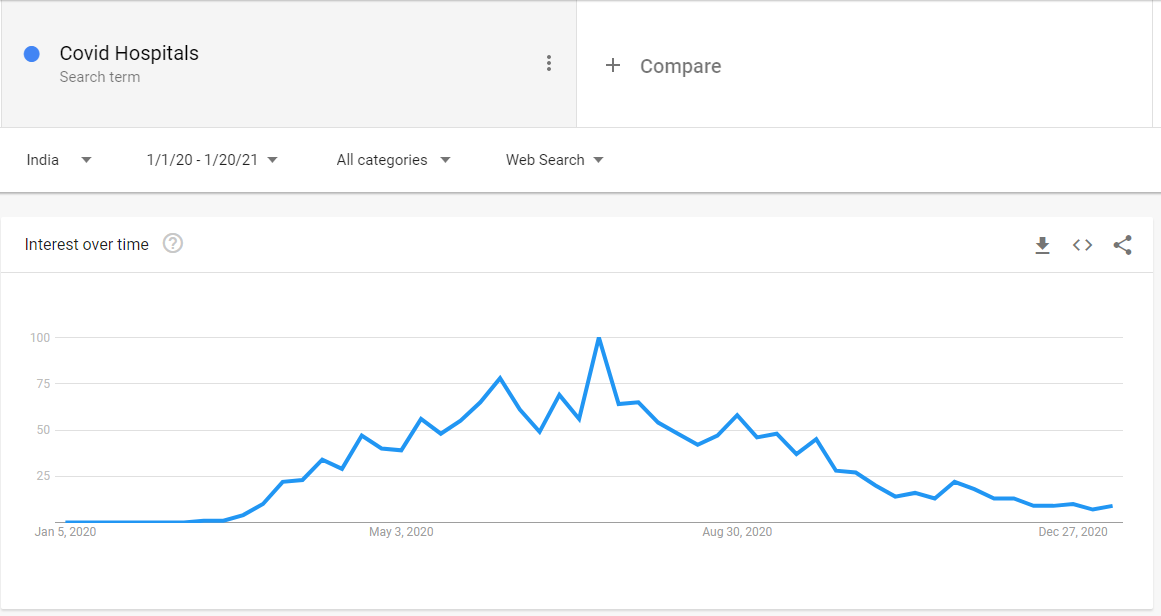Click the Jan 5, 2020 axis label
Screen dimensions: 1161x616
click(x=66, y=532)
